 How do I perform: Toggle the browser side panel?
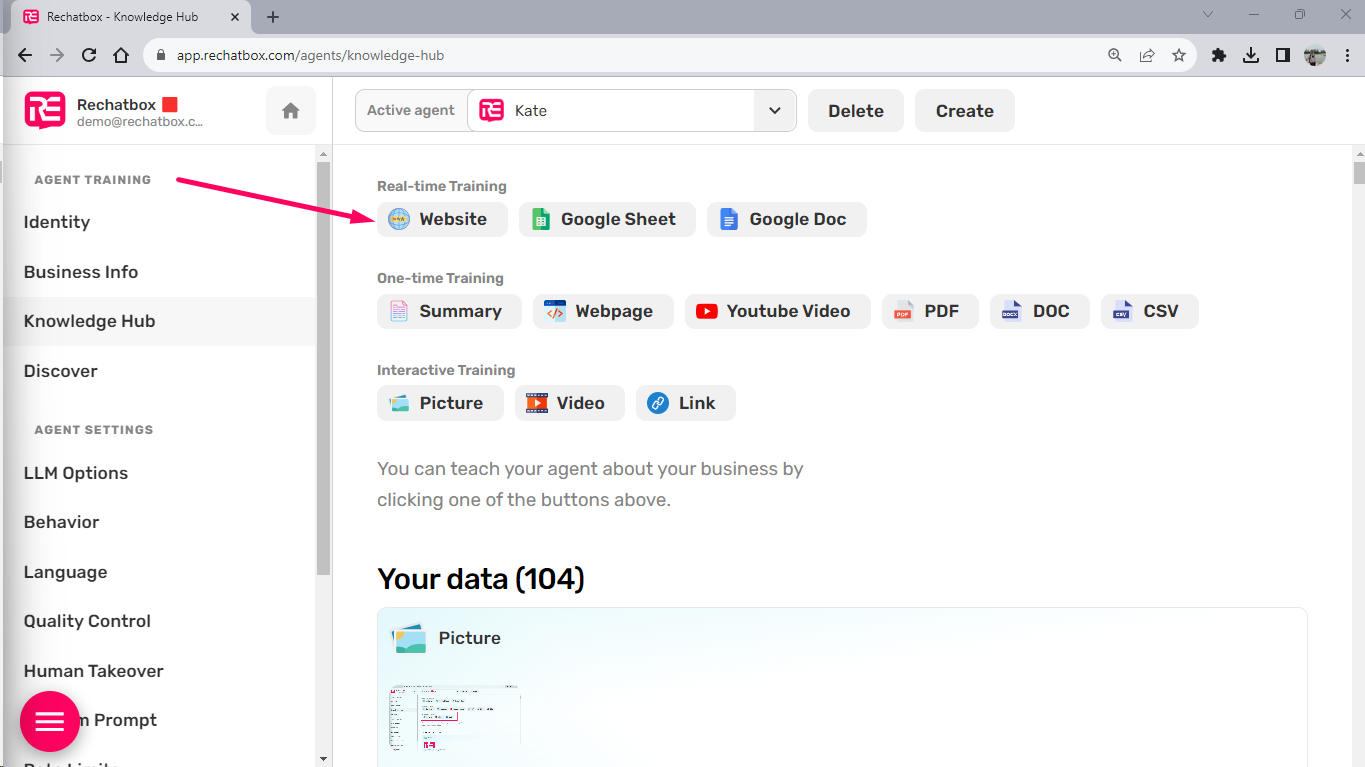click(1283, 56)
